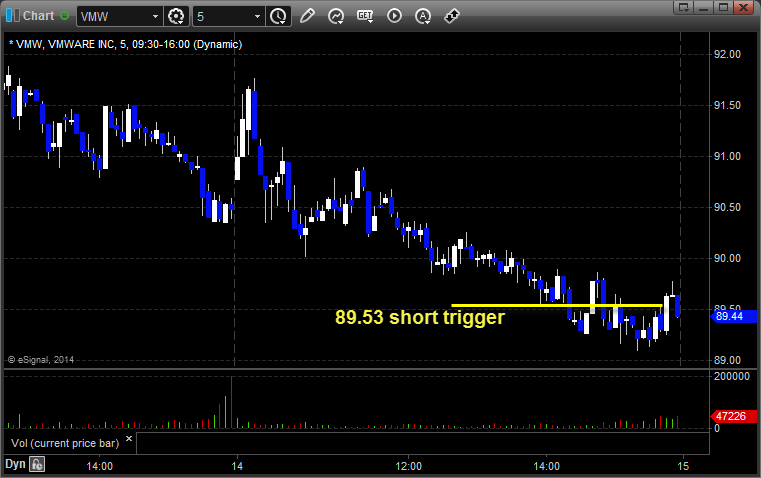Click the 89.00 price axis label
Image resolution: width=761 pixels, height=478 pixels.
click(x=727, y=361)
